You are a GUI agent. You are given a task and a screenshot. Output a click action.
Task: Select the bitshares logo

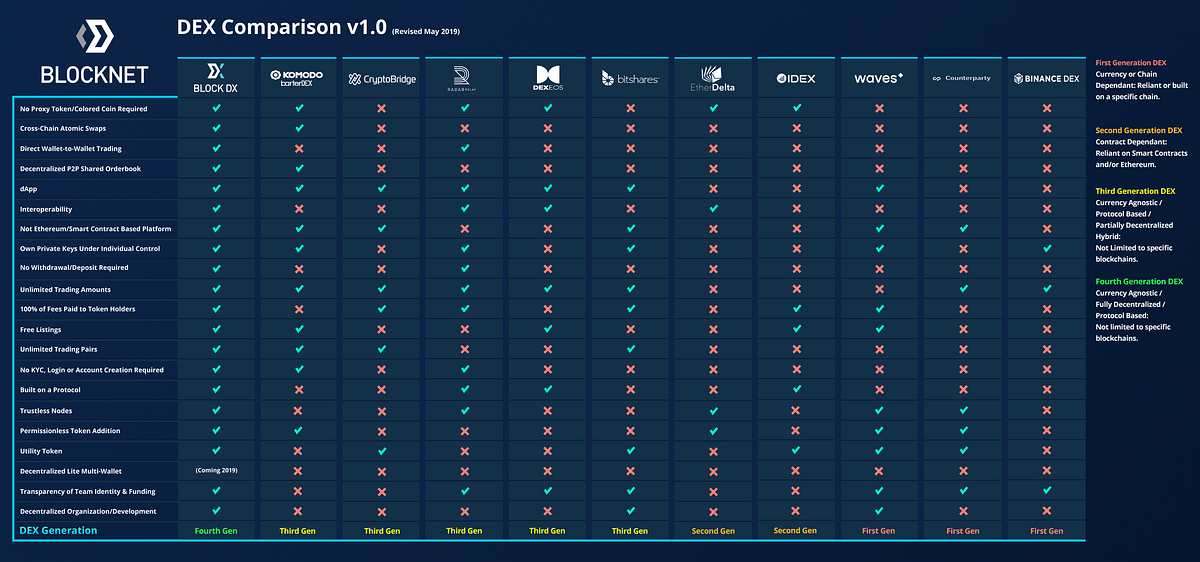(x=630, y=78)
